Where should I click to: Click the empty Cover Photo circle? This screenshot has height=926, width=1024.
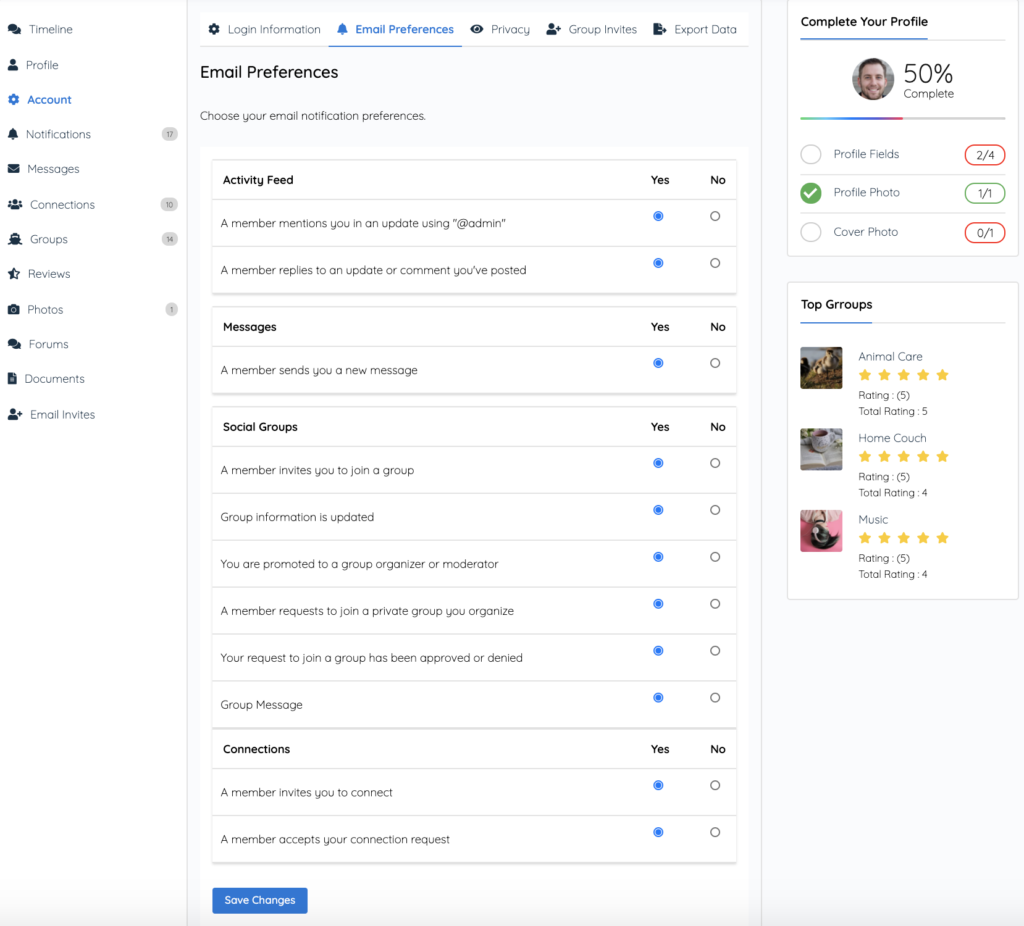coord(811,232)
